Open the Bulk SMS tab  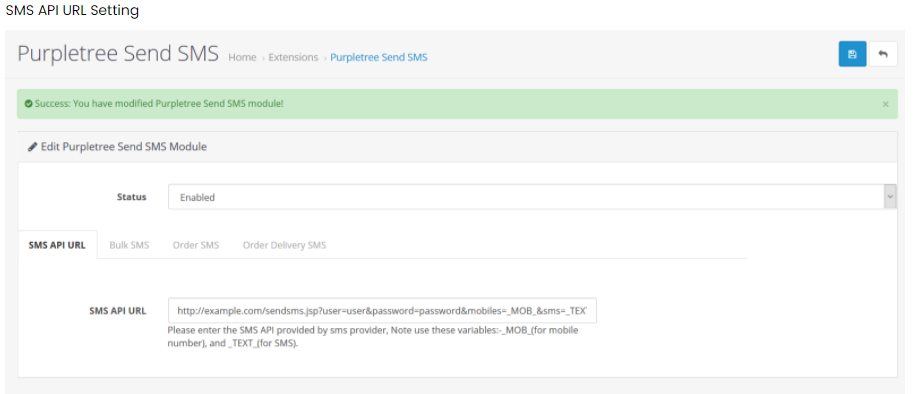129,245
